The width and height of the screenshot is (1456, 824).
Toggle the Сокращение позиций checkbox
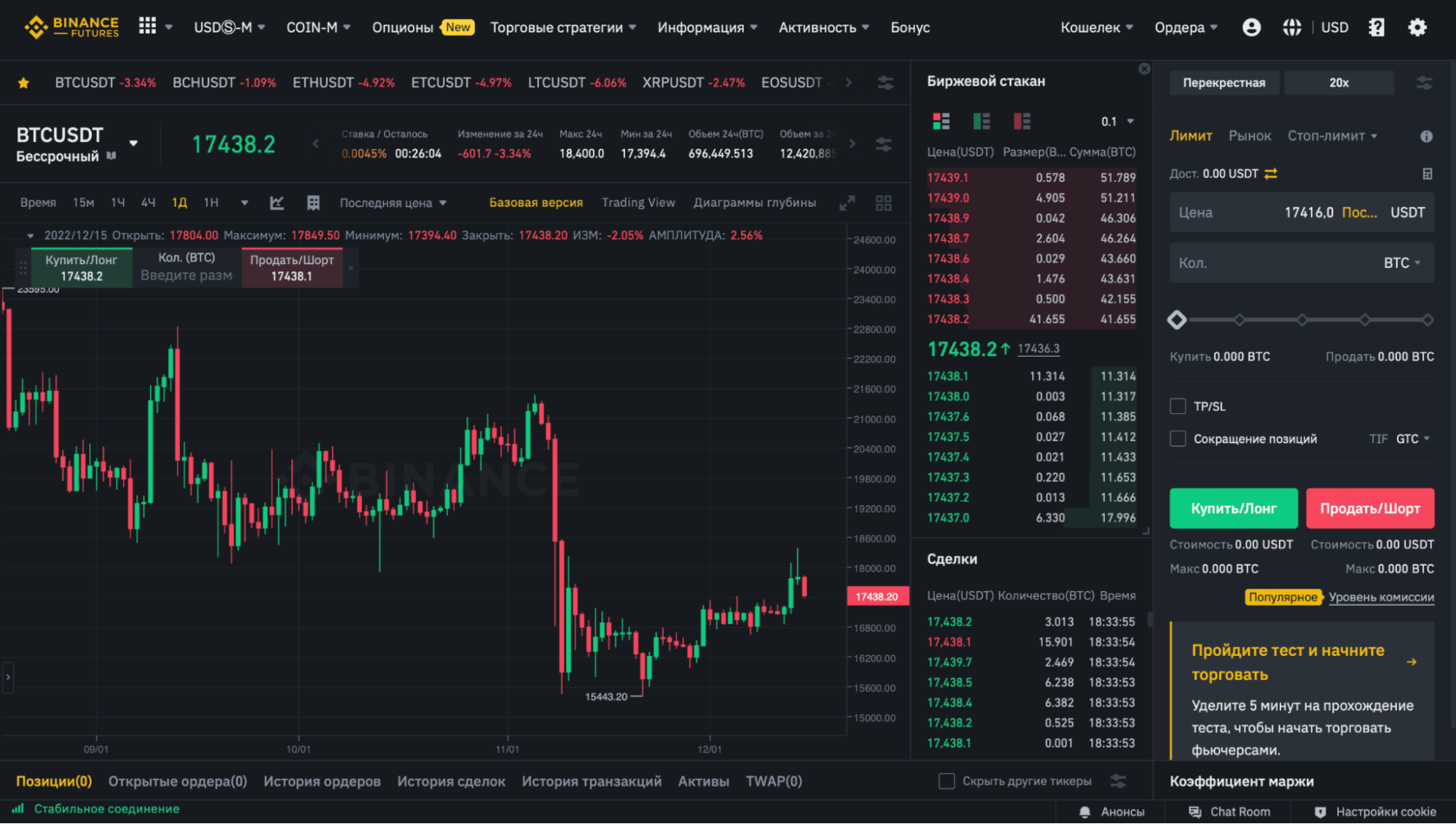(x=1178, y=438)
